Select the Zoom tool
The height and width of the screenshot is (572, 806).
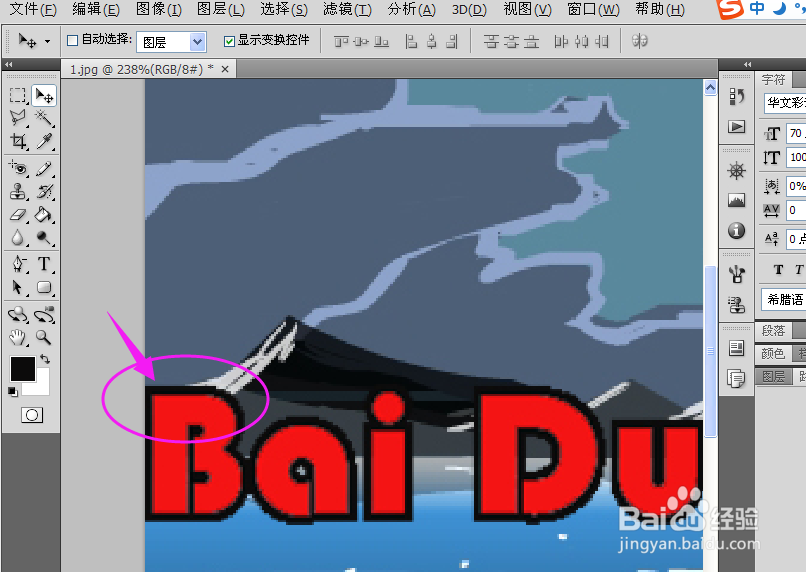tap(44, 337)
